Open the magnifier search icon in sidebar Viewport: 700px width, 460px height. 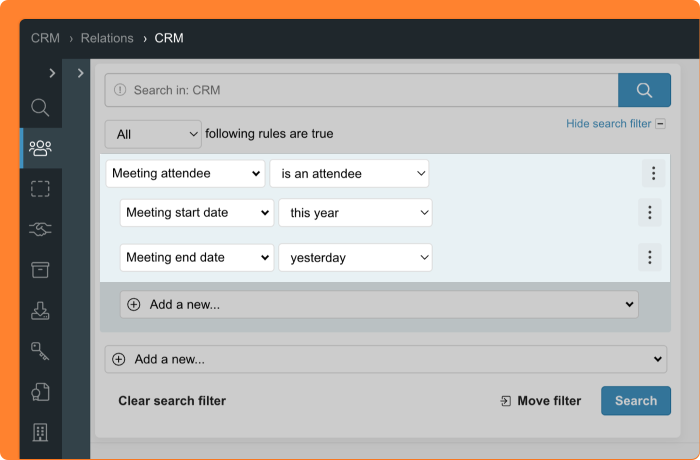coord(40,108)
